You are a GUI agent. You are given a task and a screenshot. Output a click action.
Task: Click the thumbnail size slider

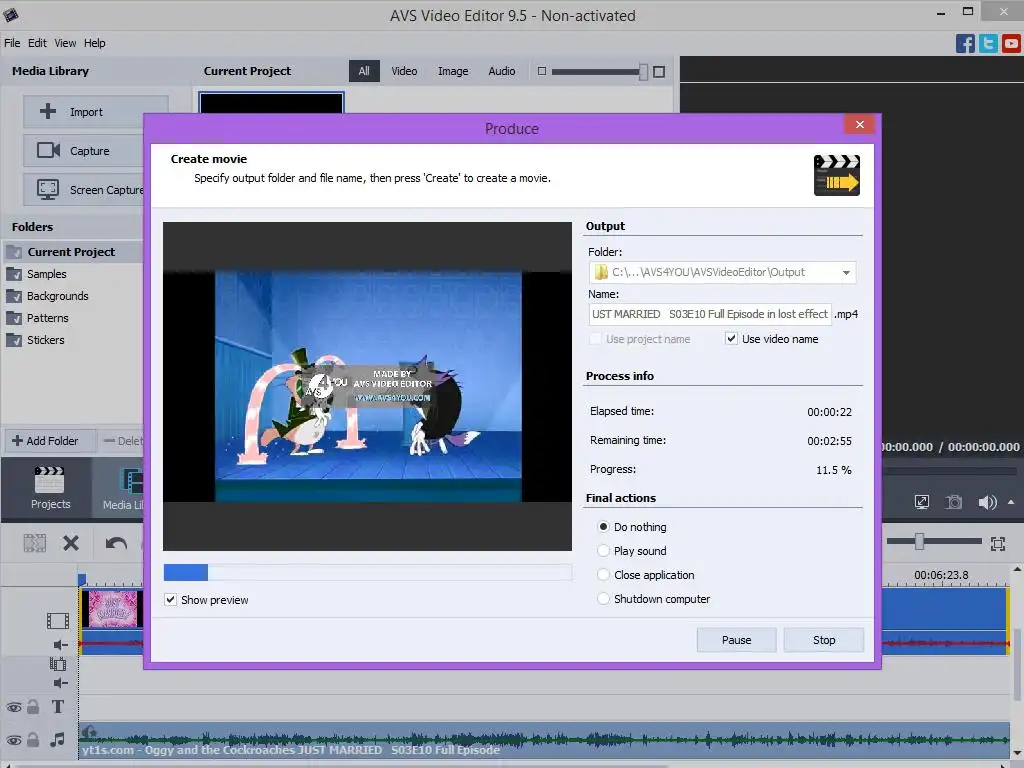point(600,71)
